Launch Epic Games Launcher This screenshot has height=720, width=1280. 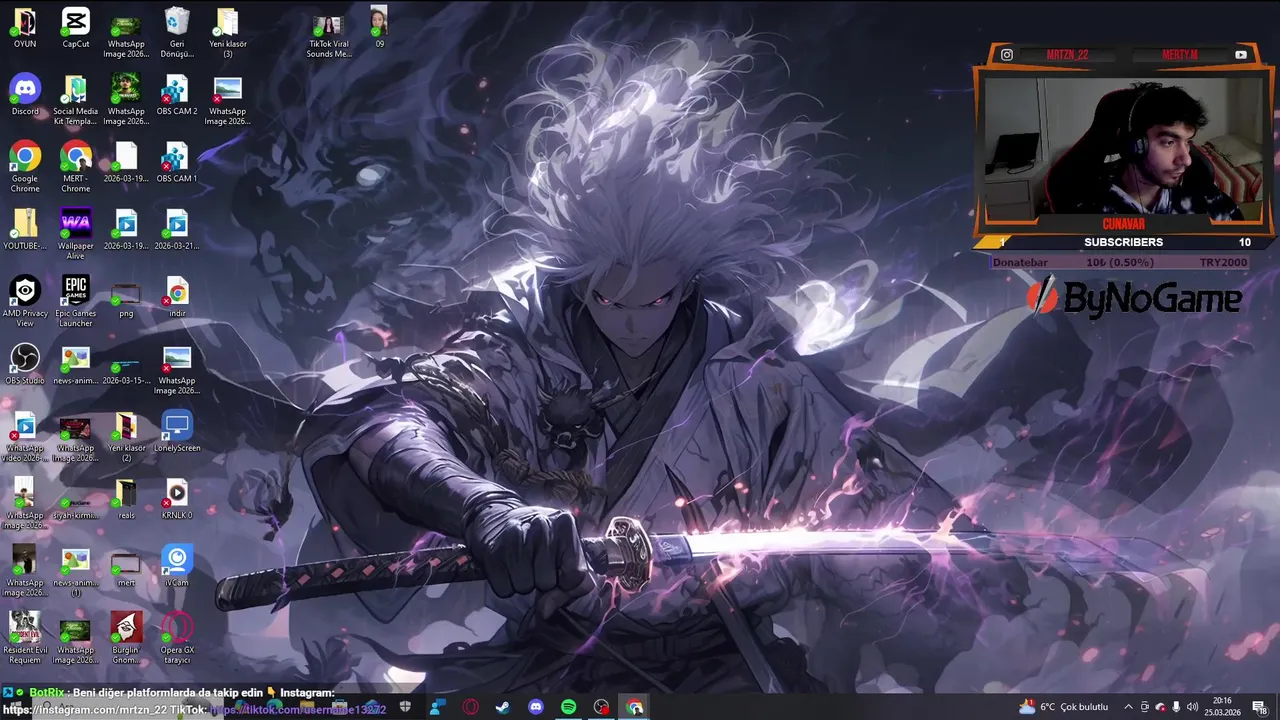tap(76, 301)
